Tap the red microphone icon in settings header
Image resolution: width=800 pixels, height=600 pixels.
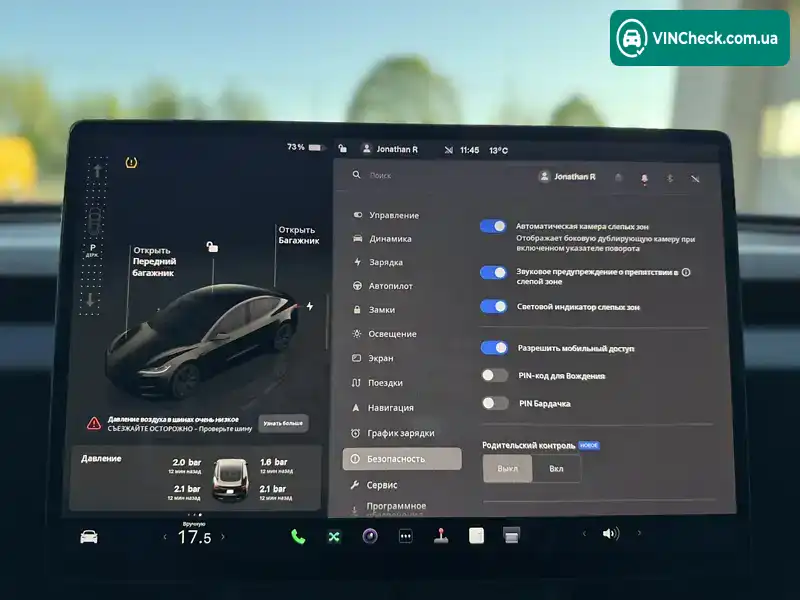pyautogui.click(x=644, y=179)
